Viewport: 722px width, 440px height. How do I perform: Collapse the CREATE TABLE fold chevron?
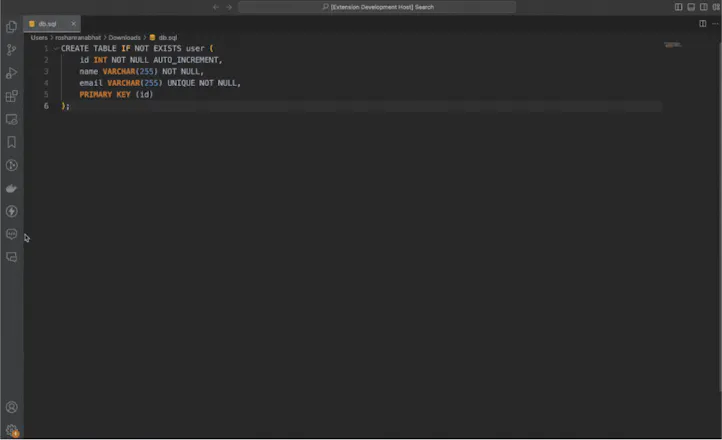tap(56, 48)
